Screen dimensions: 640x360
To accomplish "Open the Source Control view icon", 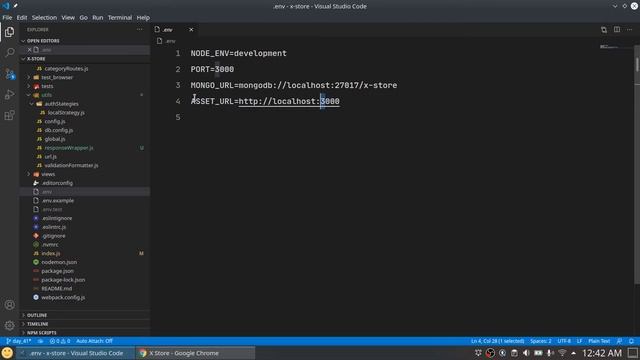I will pos(9,74).
